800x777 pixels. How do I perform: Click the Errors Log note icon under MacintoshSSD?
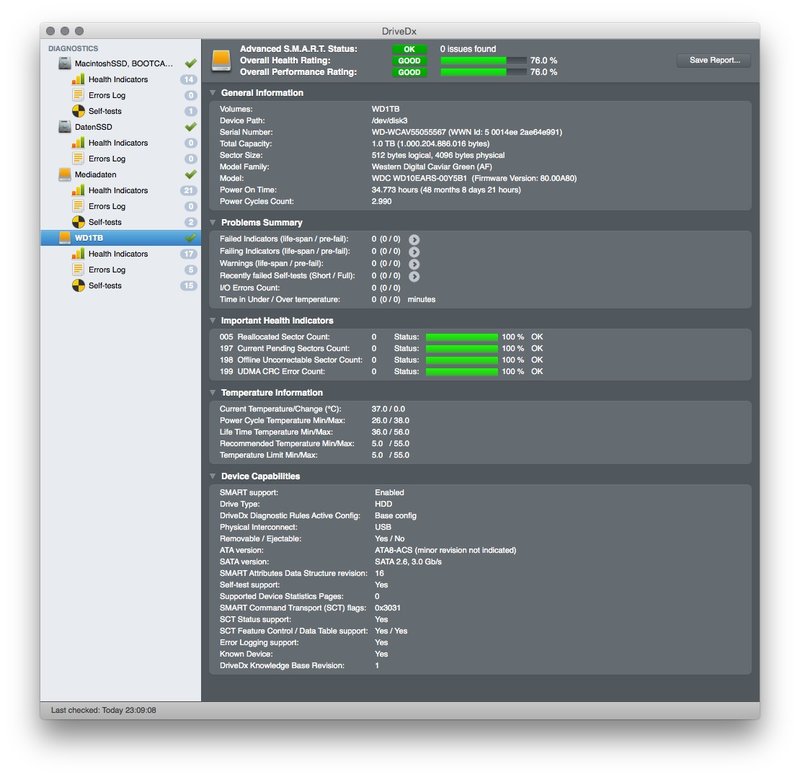78,95
